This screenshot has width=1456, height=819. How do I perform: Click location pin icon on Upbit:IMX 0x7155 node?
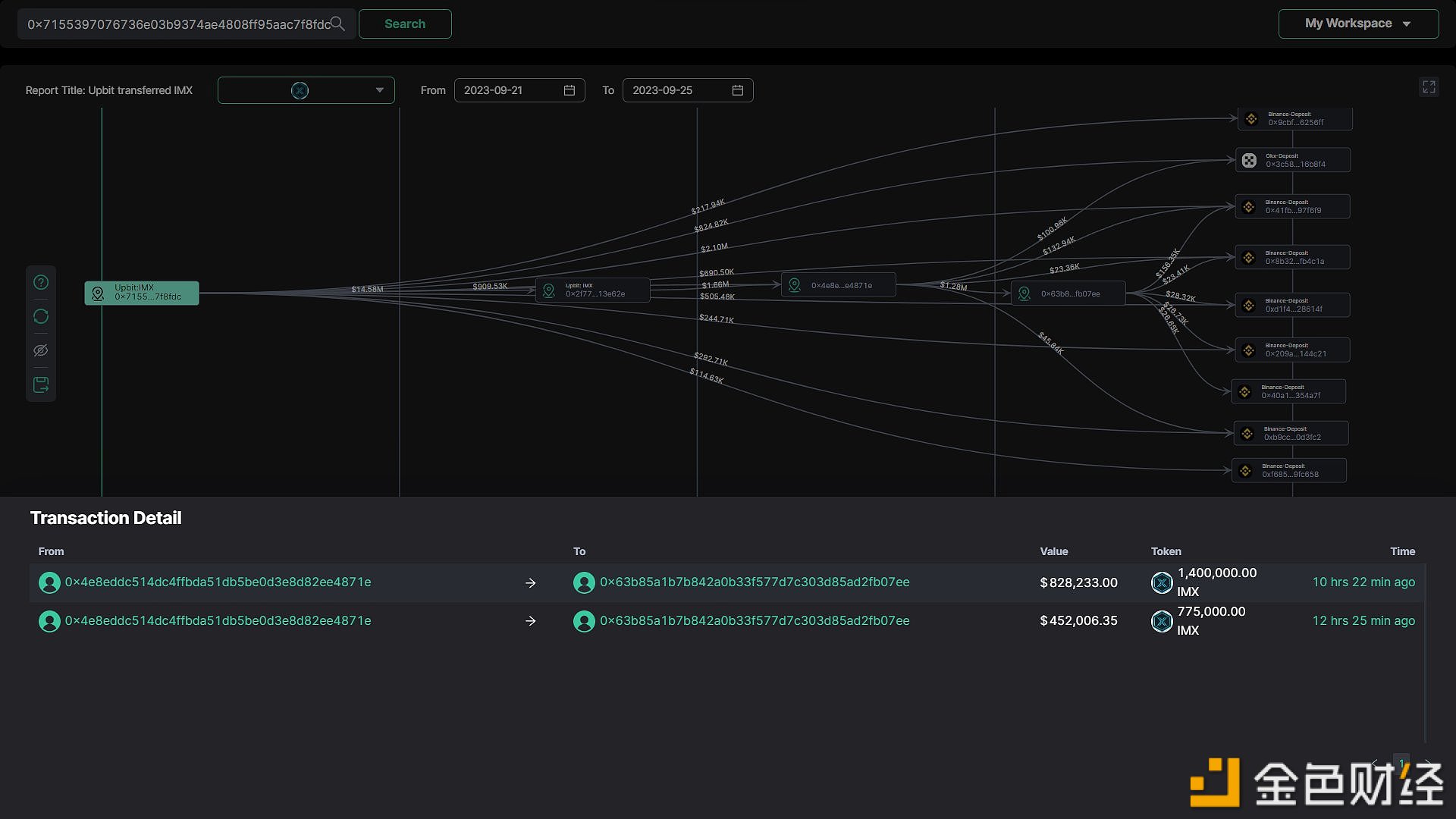pyautogui.click(x=98, y=293)
